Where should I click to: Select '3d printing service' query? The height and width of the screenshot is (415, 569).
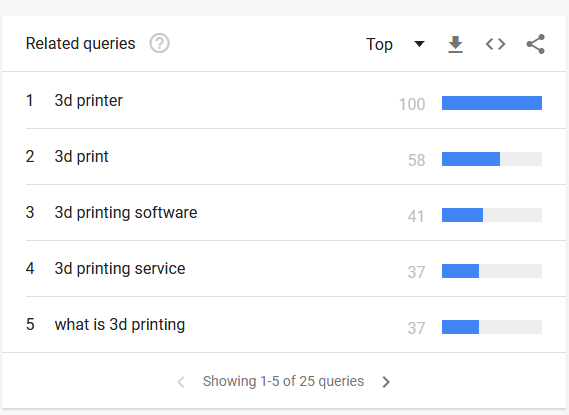click(120, 269)
